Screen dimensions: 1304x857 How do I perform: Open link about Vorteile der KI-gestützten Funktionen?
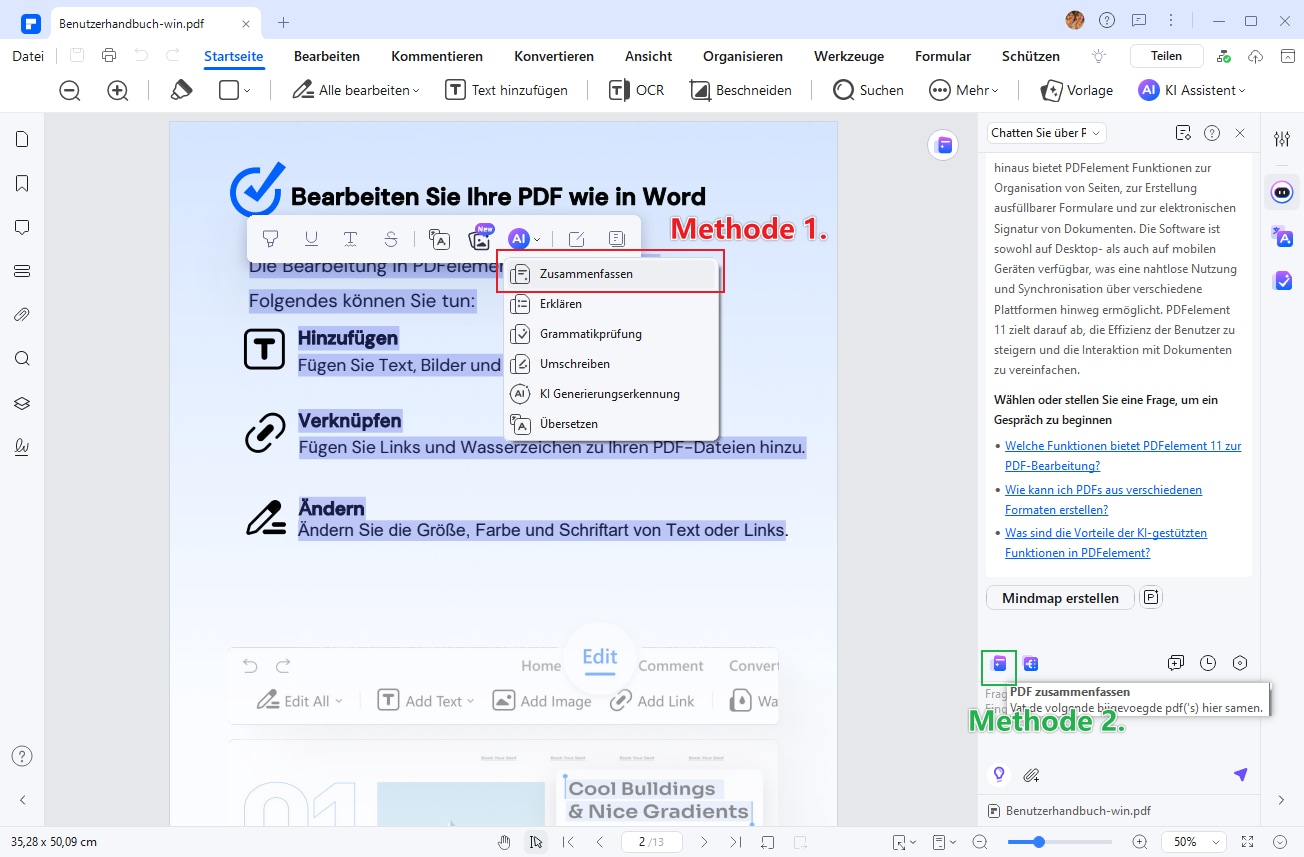1106,543
